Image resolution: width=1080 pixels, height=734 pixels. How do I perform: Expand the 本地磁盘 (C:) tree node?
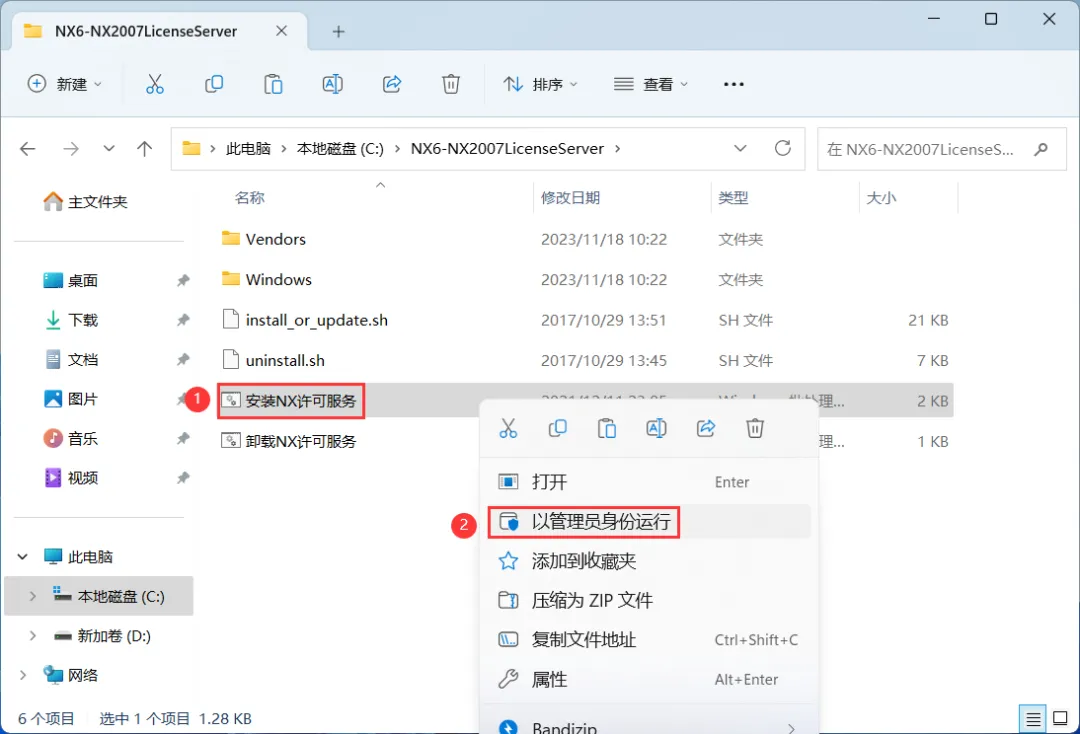[x=32, y=596]
